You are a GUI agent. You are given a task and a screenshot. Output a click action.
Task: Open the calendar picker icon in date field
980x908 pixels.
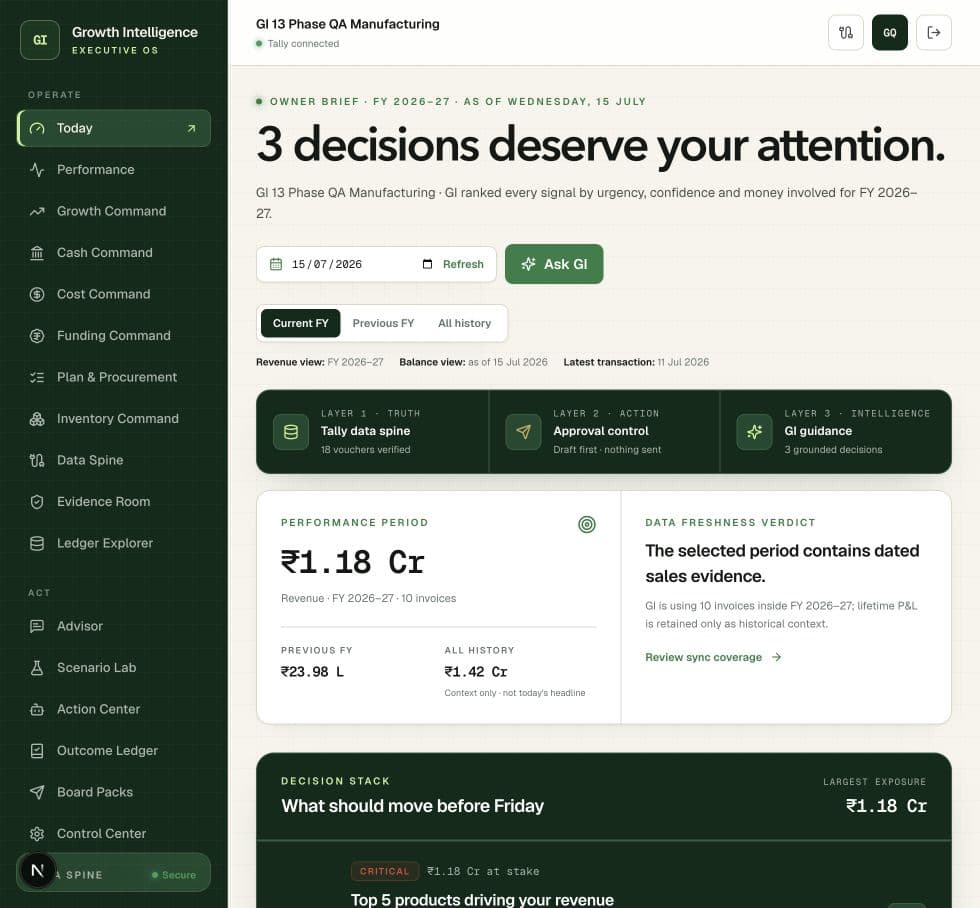click(428, 264)
